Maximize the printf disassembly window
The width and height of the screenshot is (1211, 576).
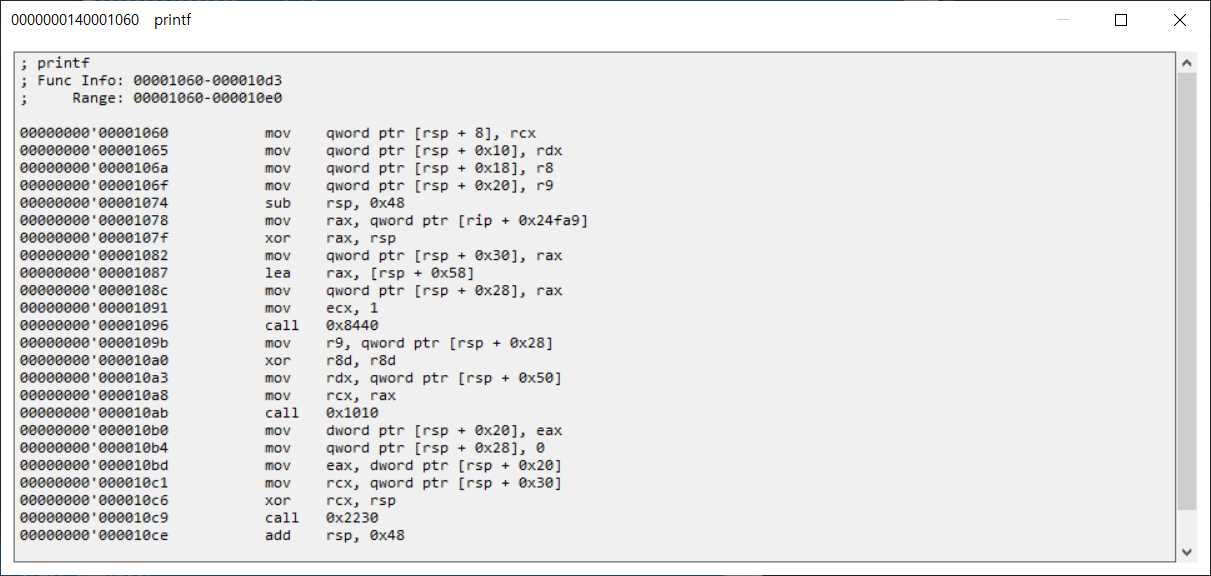click(x=1121, y=20)
